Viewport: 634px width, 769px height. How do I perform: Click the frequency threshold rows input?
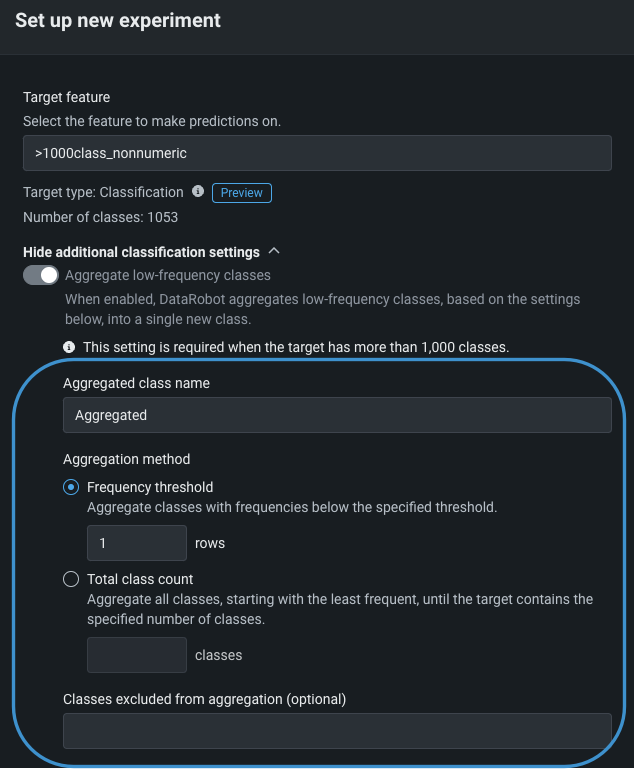tap(137, 543)
